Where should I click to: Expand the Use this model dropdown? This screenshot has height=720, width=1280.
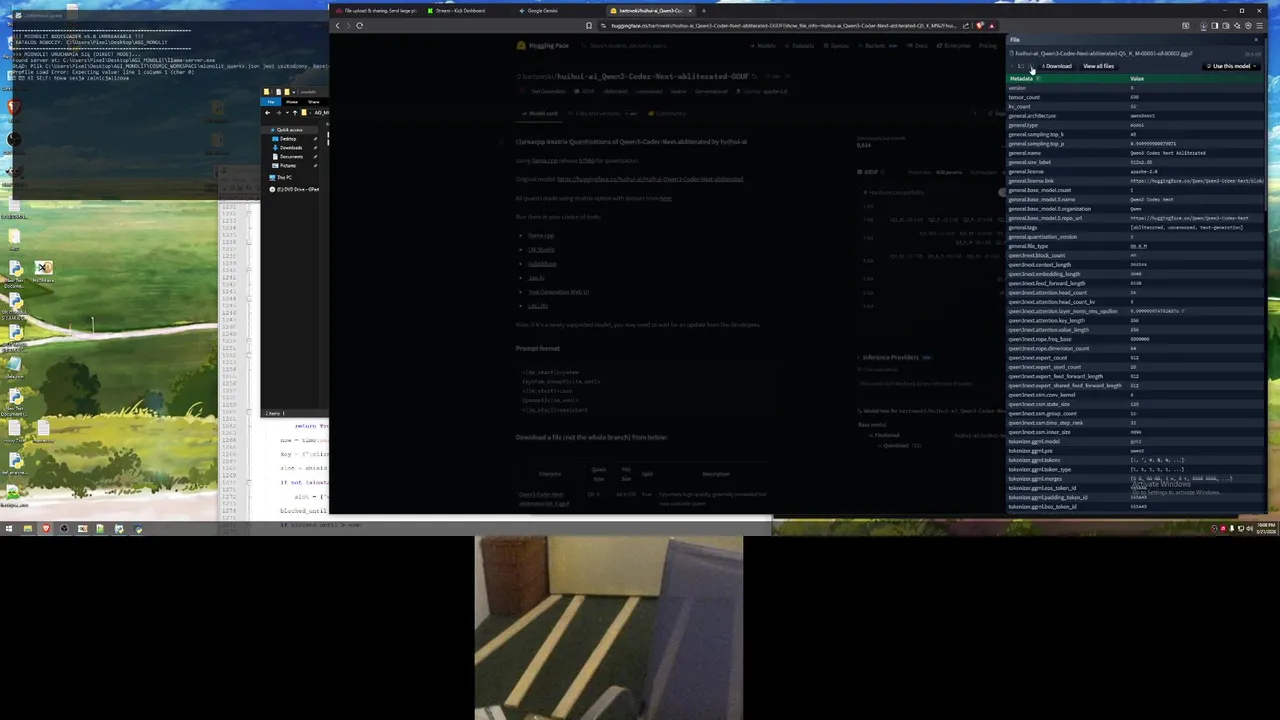click(1230, 66)
